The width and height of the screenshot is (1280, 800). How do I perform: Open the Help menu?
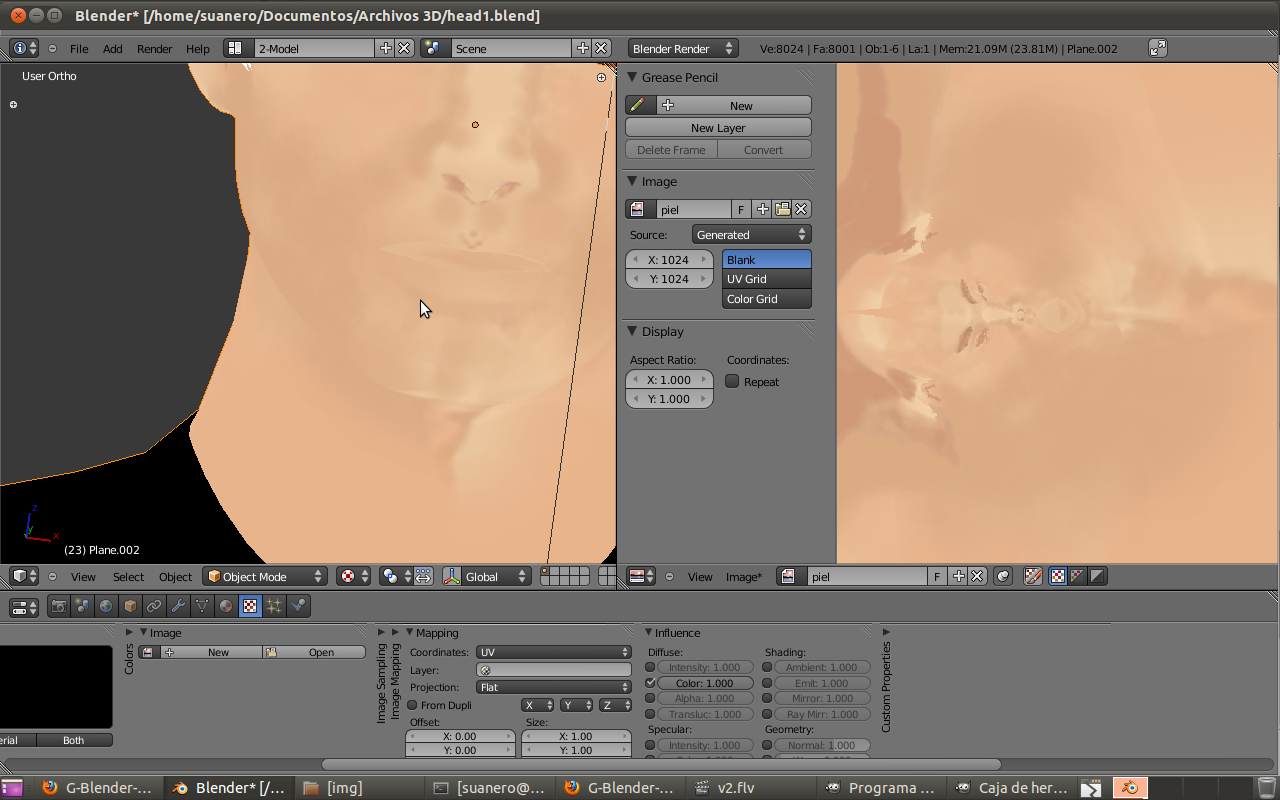pos(198,48)
